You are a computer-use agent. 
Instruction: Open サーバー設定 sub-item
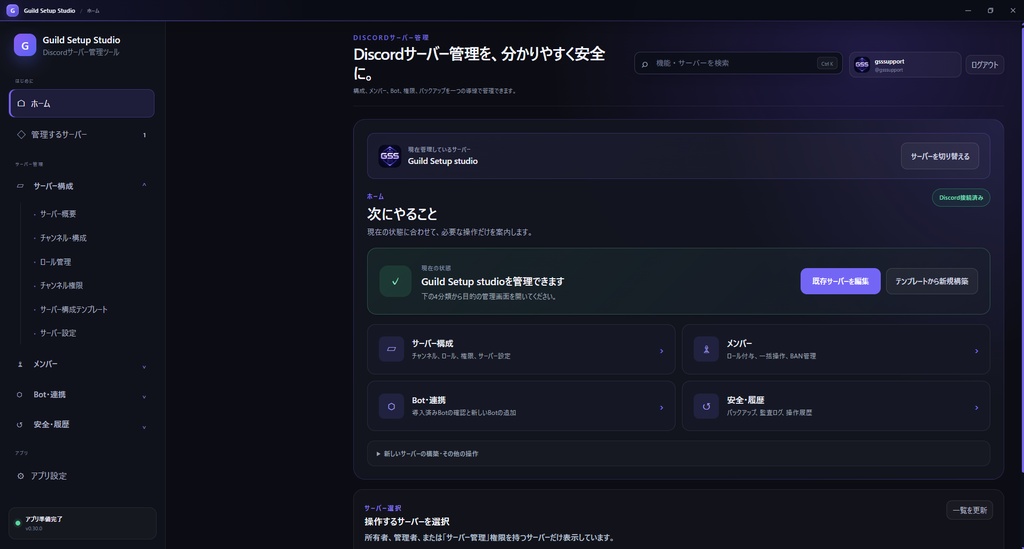coord(57,333)
